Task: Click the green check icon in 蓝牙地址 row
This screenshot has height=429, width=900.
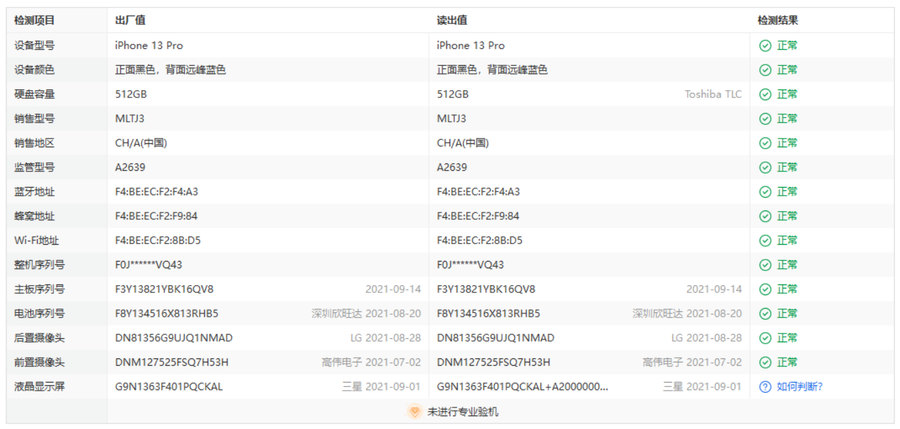Action: [765, 192]
